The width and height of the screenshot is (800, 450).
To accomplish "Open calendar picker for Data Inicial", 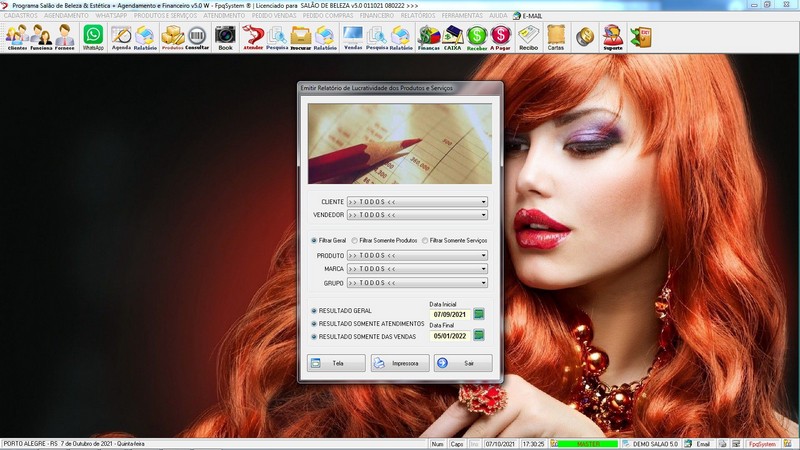I will click(x=479, y=314).
